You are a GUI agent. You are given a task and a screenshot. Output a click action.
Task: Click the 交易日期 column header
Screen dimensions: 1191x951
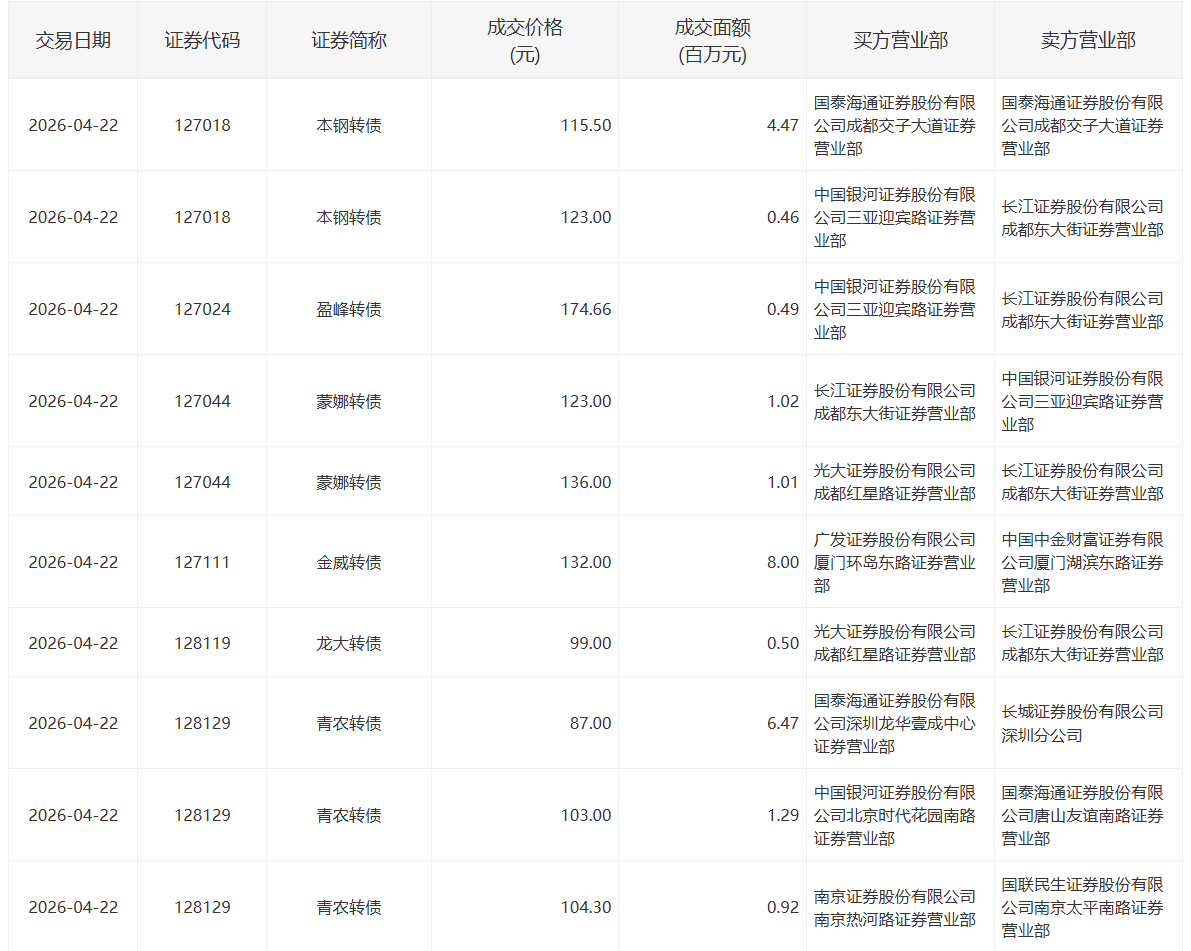click(73, 40)
